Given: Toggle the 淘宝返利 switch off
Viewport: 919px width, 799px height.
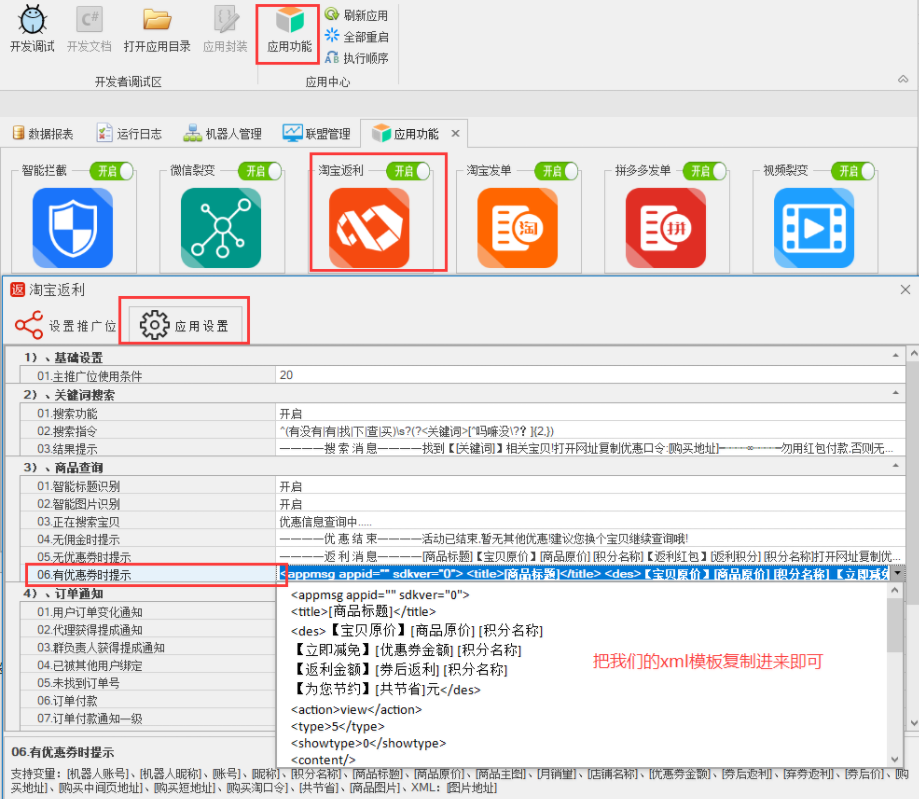Looking at the screenshot, I should coord(409,171).
